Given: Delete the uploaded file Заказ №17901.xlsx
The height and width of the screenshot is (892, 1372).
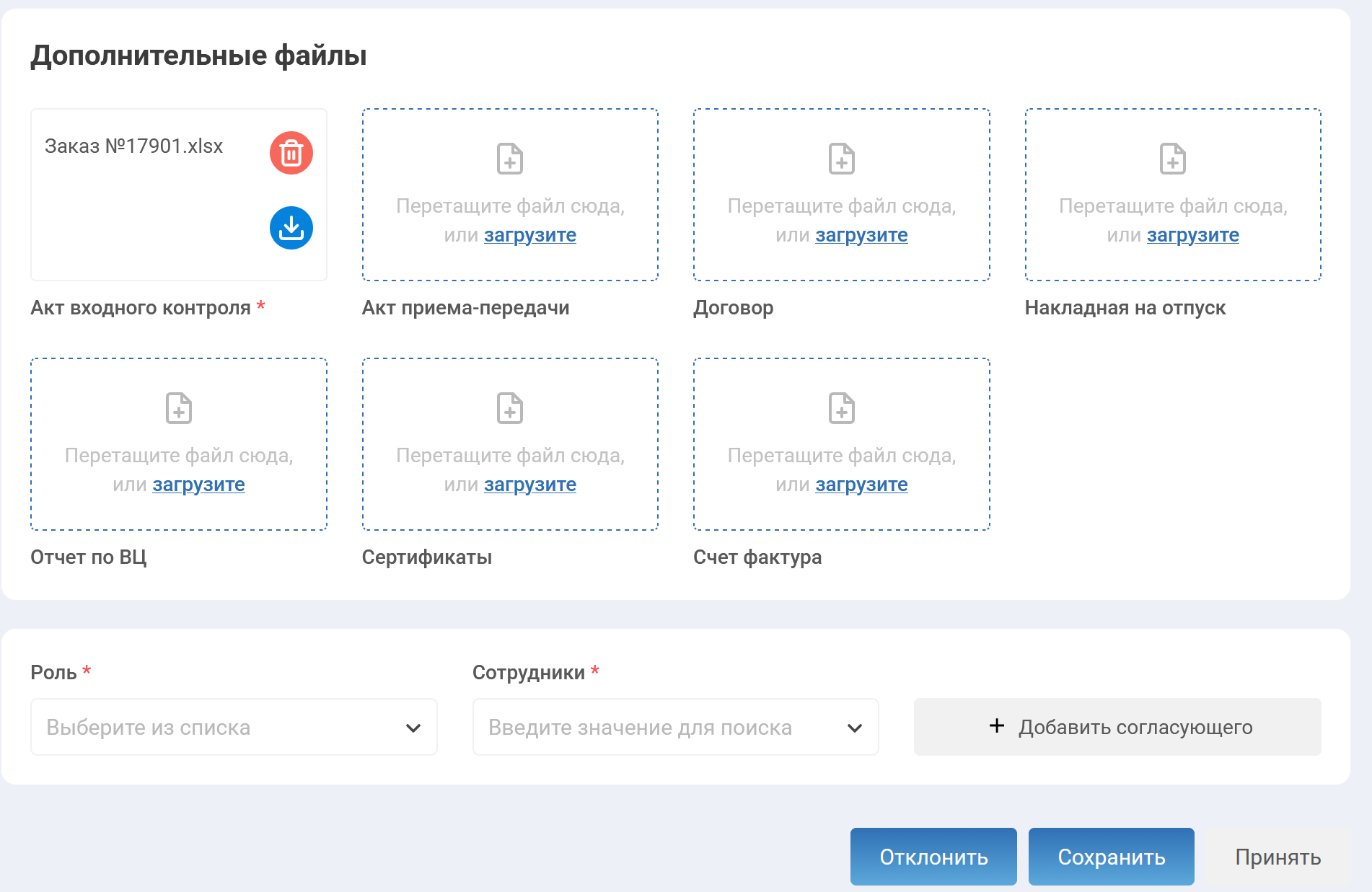Looking at the screenshot, I should pyautogui.click(x=291, y=153).
